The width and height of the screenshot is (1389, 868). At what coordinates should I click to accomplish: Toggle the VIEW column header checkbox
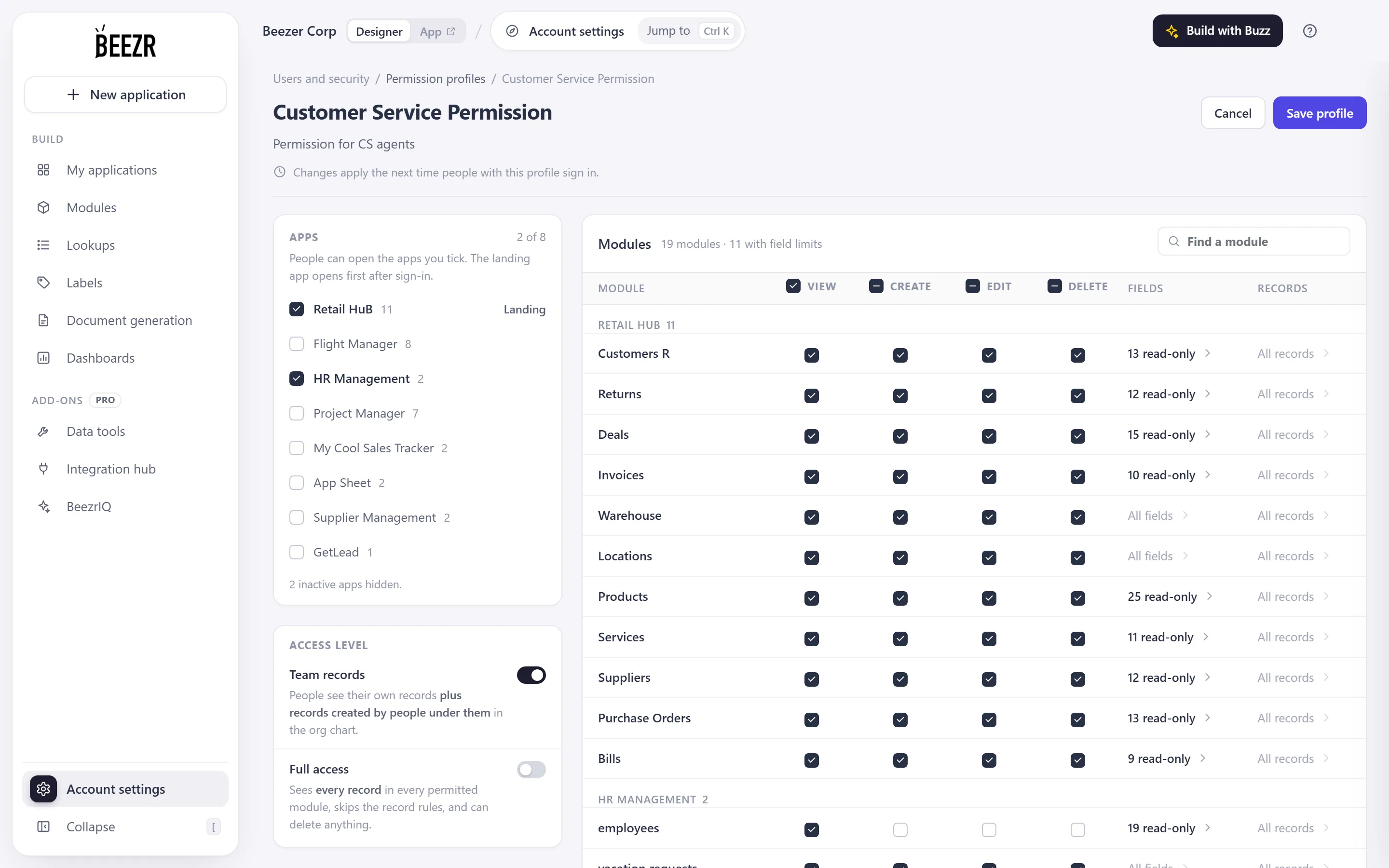[x=793, y=286]
